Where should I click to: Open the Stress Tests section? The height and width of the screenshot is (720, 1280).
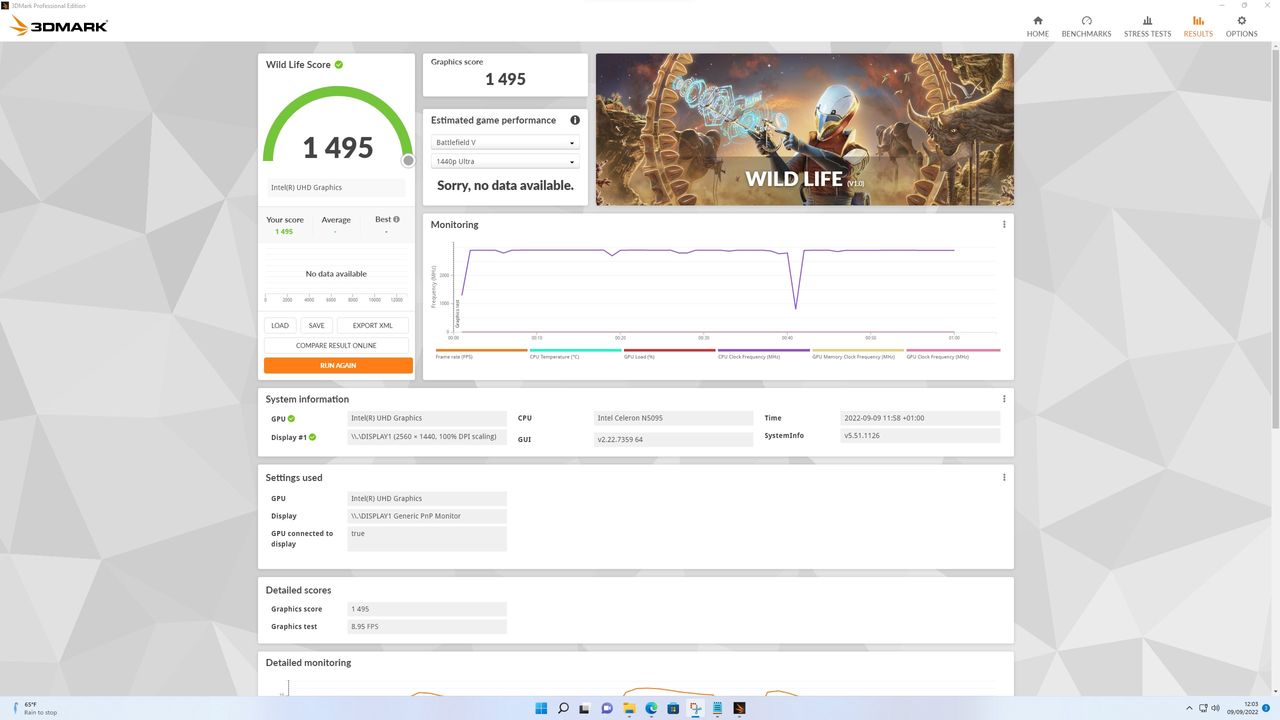(1147, 26)
